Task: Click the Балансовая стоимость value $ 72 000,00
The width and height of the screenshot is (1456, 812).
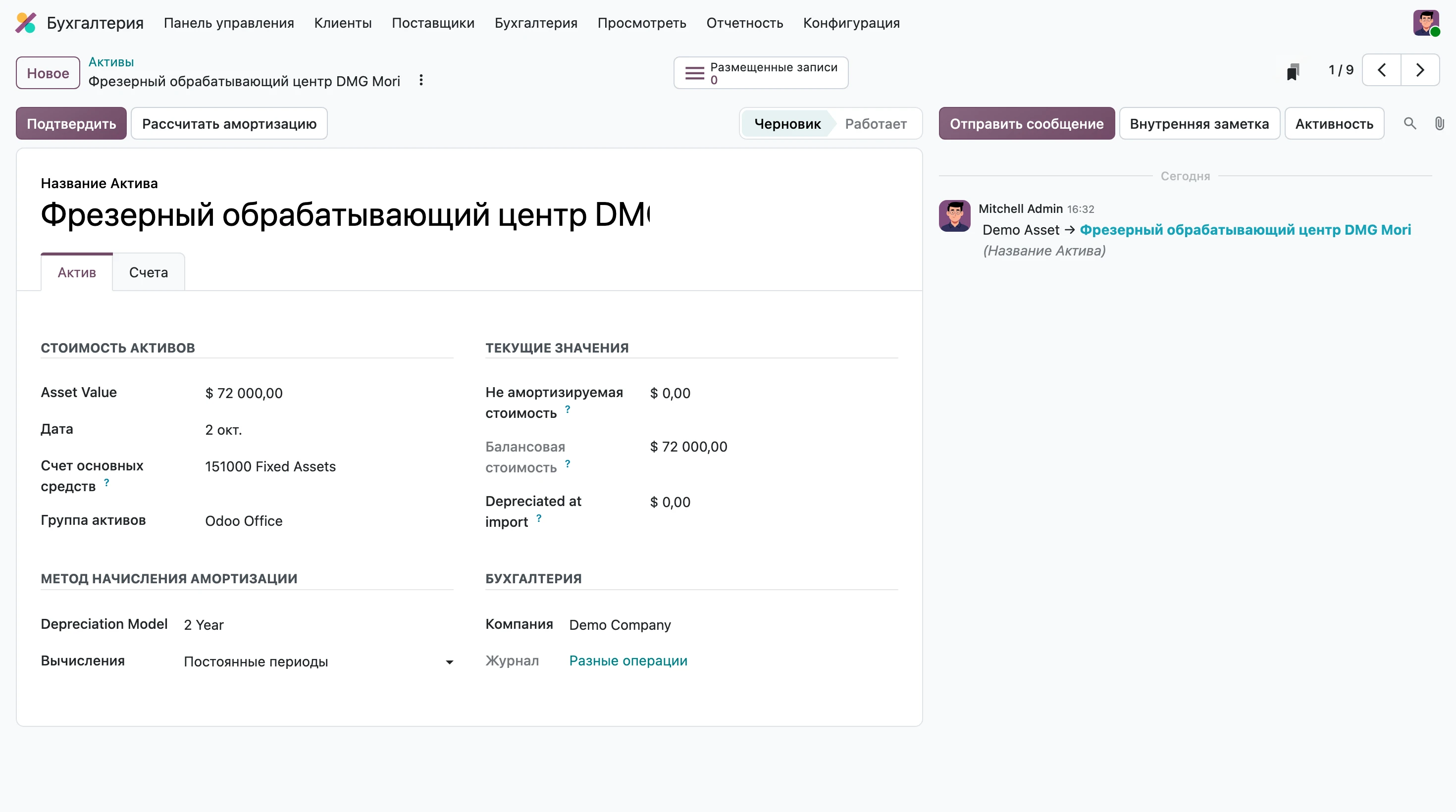Action: (688, 447)
